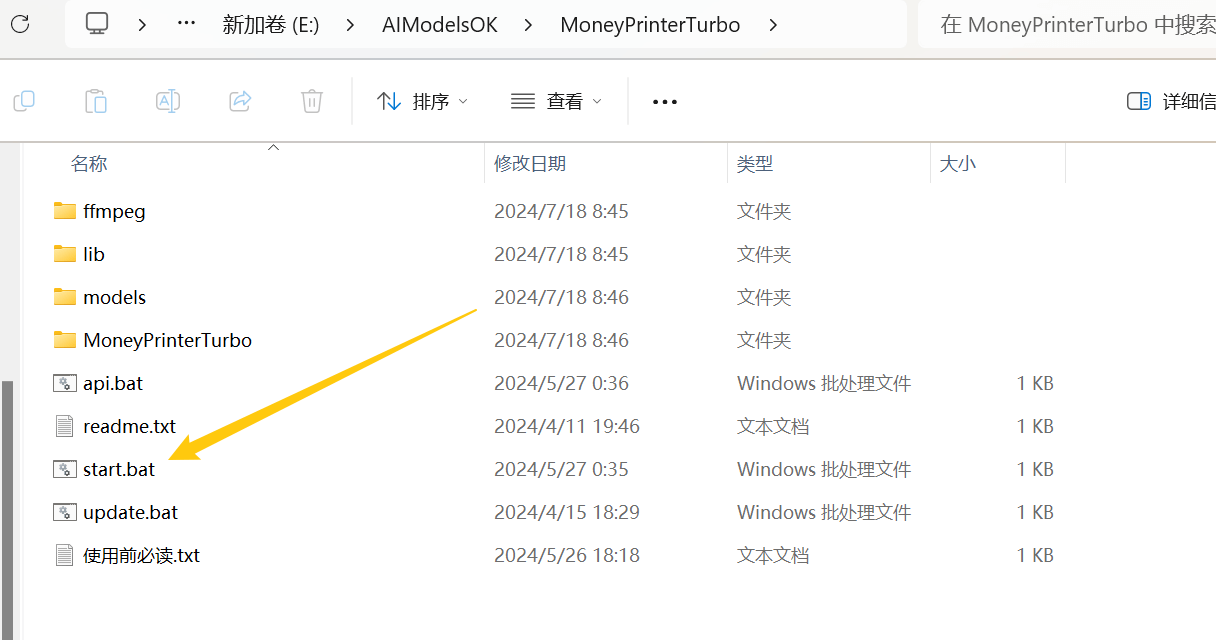1216x640 pixels.
Task: Click the Rename toolbar icon
Action: [168, 101]
